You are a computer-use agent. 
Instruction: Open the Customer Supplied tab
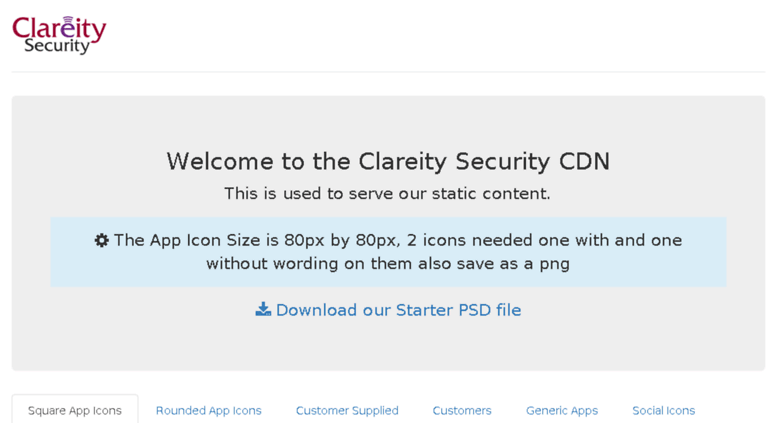(347, 410)
